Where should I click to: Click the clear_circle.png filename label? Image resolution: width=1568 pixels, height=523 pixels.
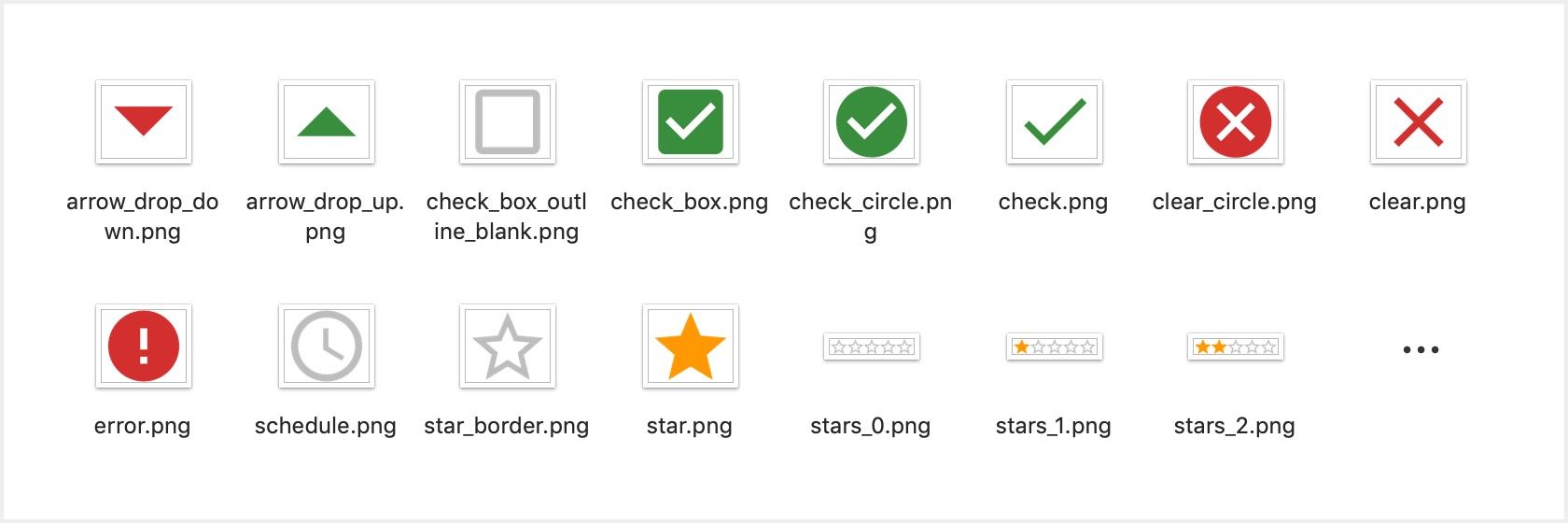[x=1235, y=202]
